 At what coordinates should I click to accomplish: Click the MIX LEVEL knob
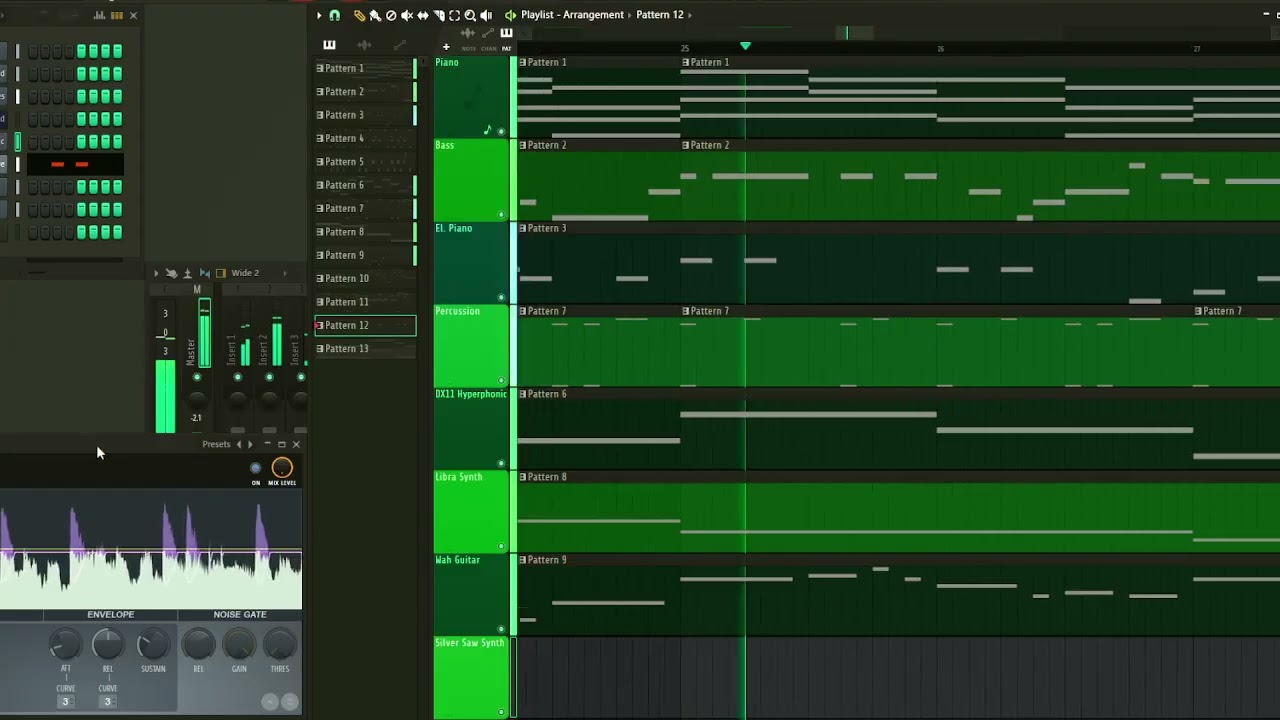coord(282,467)
